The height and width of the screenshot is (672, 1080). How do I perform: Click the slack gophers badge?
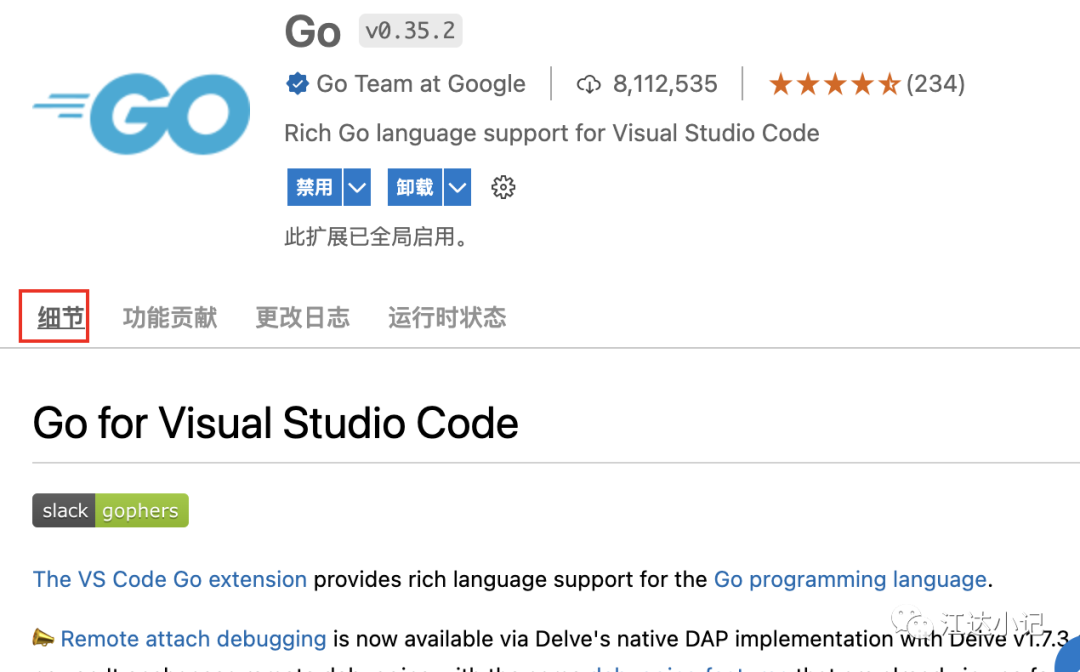(110, 510)
